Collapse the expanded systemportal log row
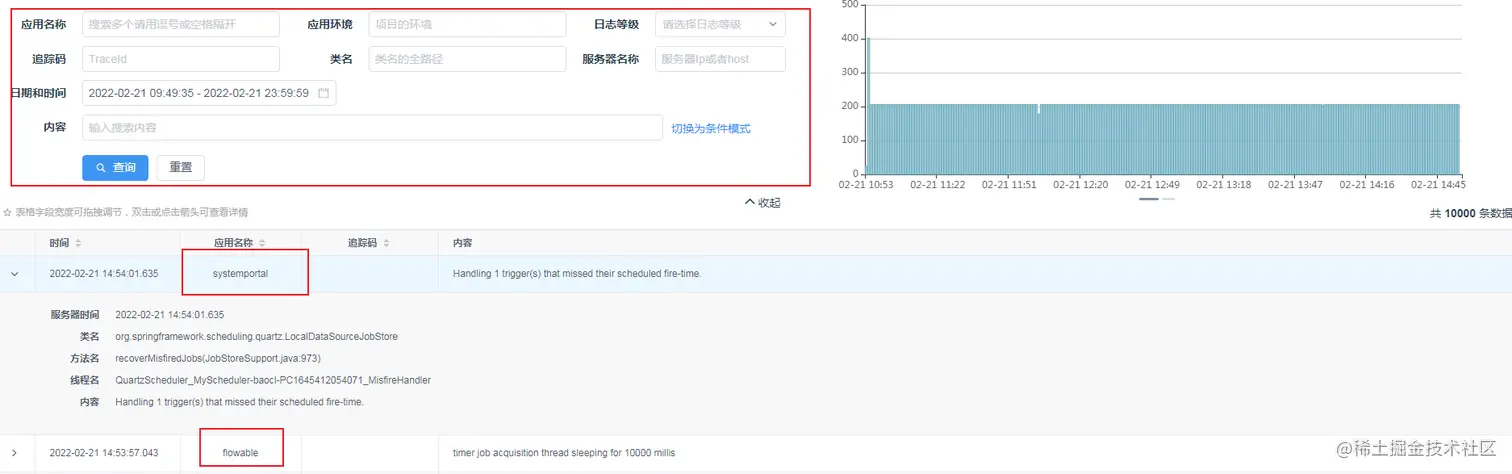 (x=14, y=273)
